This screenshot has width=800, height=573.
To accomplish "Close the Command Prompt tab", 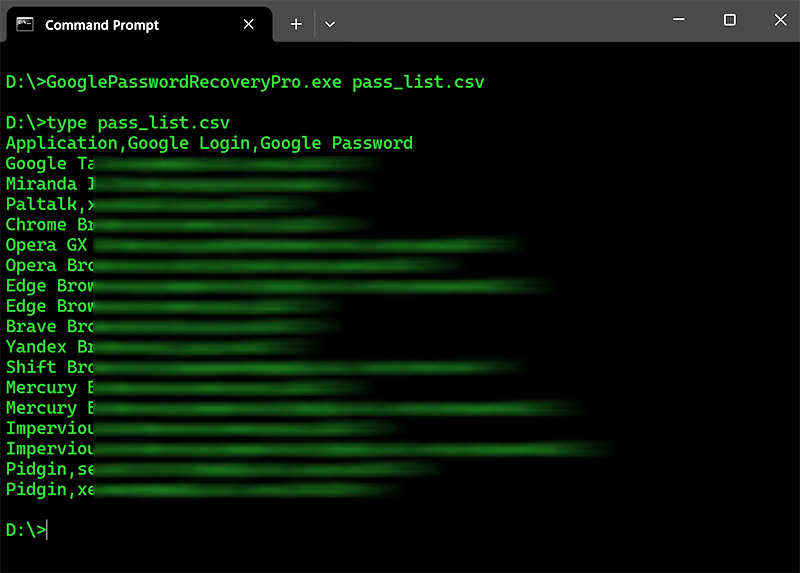I will click(248, 24).
